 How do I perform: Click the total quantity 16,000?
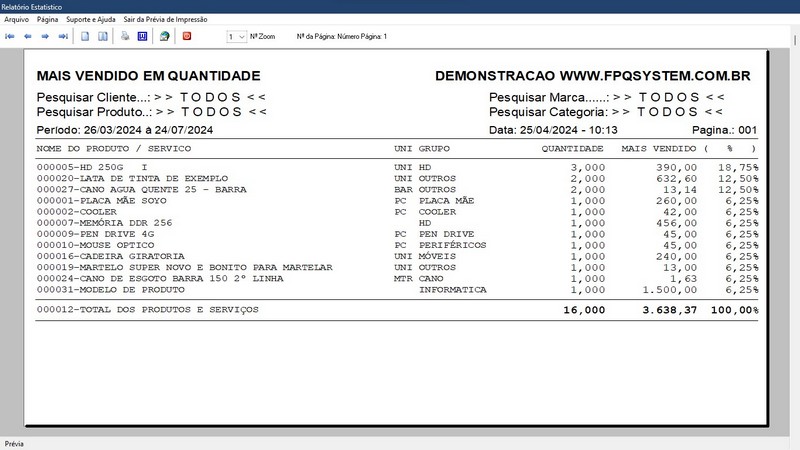(x=584, y=310)
